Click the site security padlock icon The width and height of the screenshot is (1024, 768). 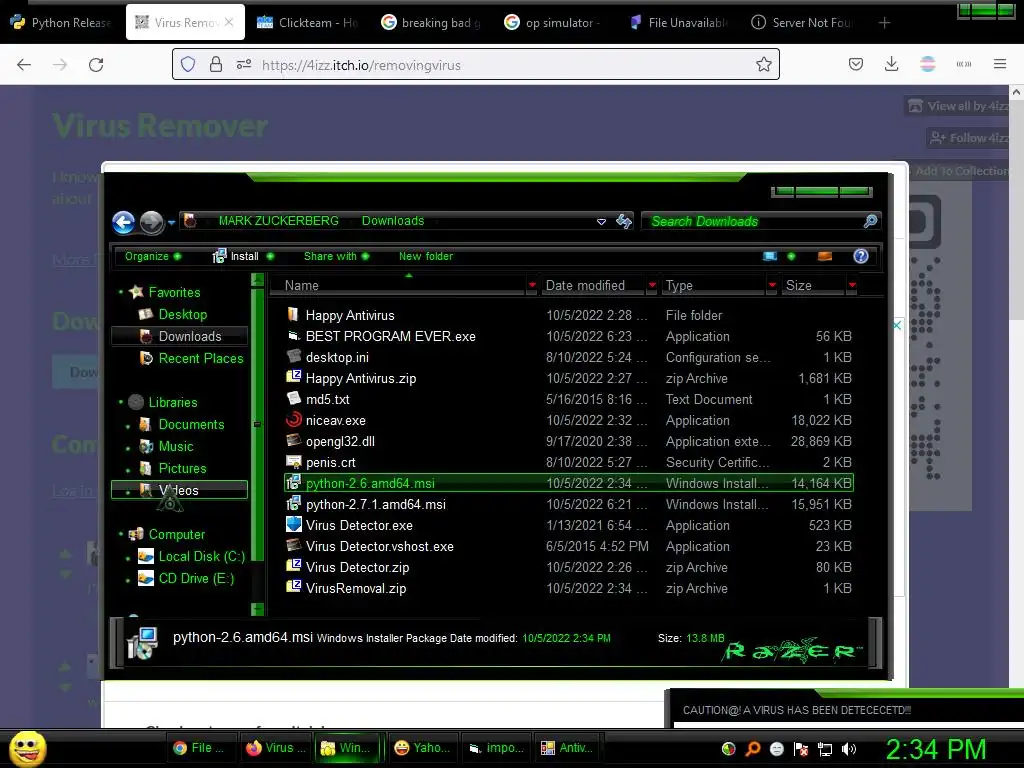tap(216, 65)
